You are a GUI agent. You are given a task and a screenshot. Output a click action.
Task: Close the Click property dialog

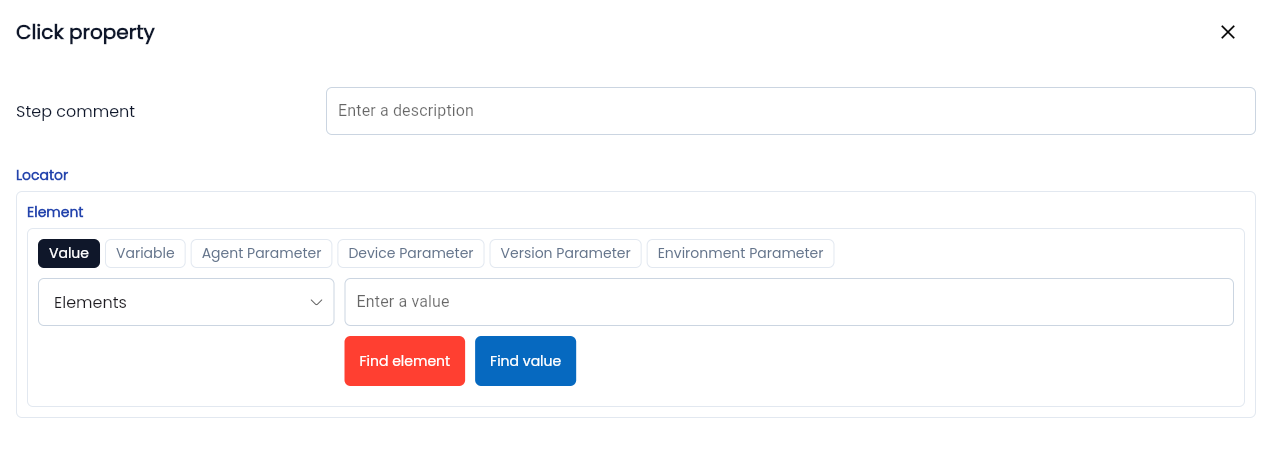pos(1228,32)
